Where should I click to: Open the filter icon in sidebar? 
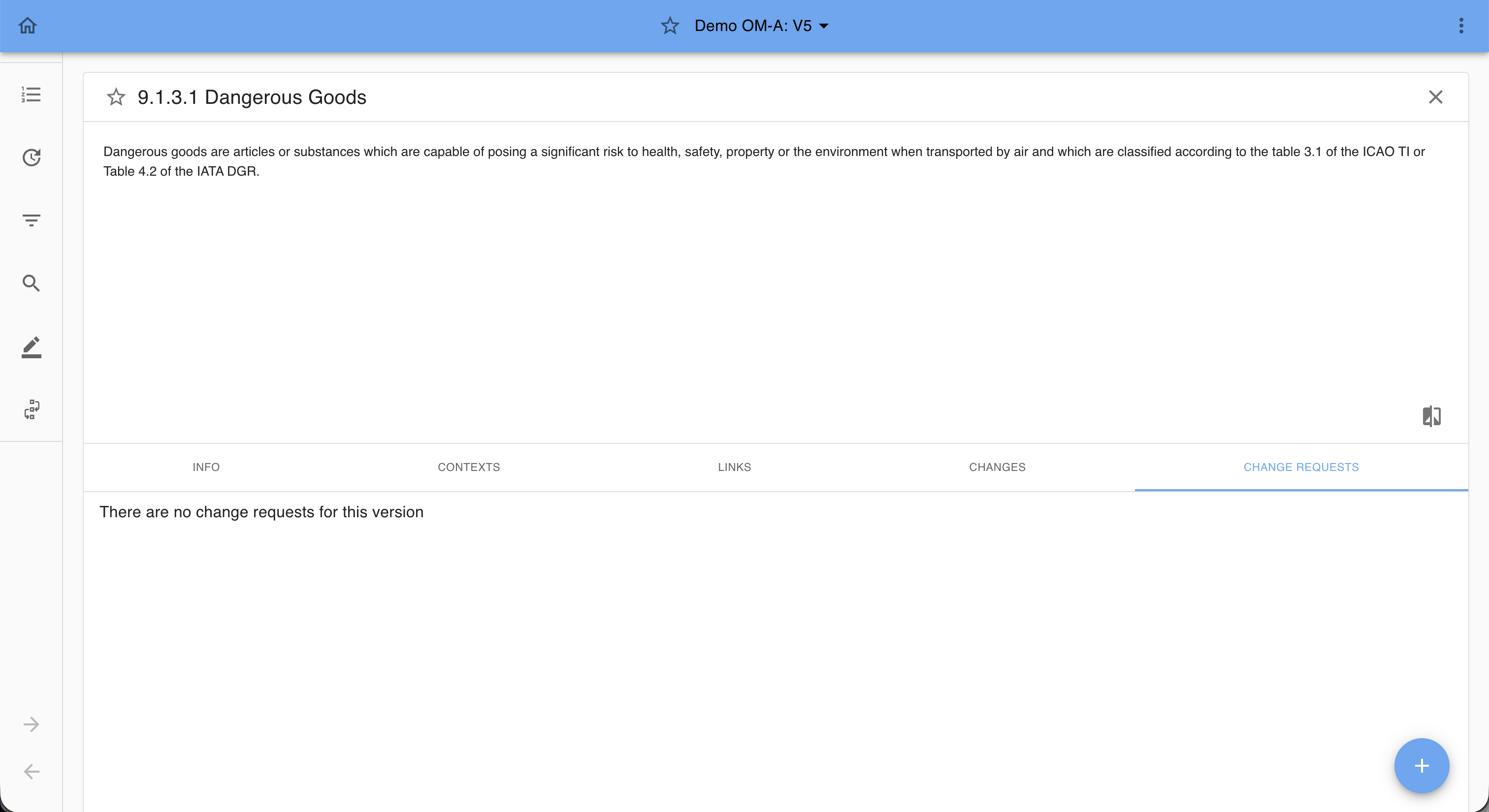[31, 220]
